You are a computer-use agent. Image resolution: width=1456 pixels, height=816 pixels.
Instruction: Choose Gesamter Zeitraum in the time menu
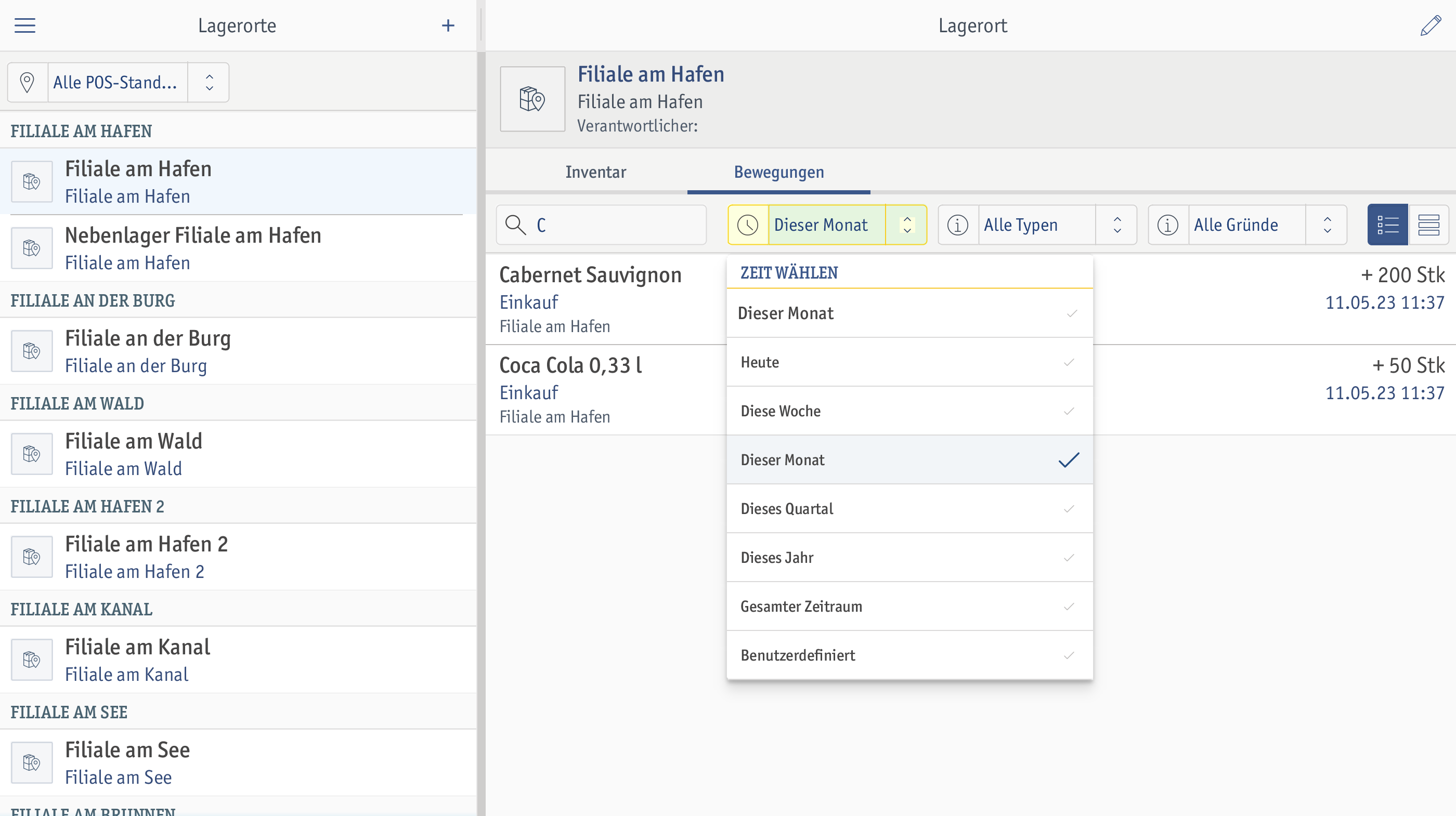(x=909, y=607)
